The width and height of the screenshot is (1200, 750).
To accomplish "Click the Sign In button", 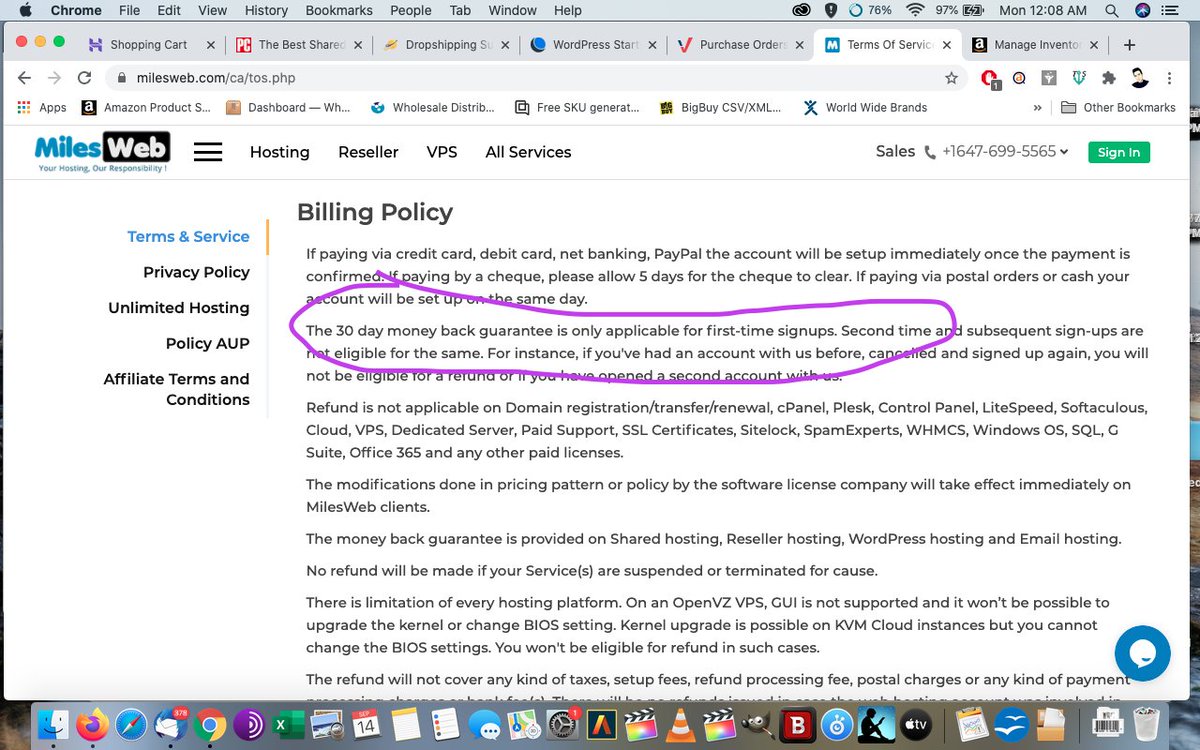I will coord(1119,152).
